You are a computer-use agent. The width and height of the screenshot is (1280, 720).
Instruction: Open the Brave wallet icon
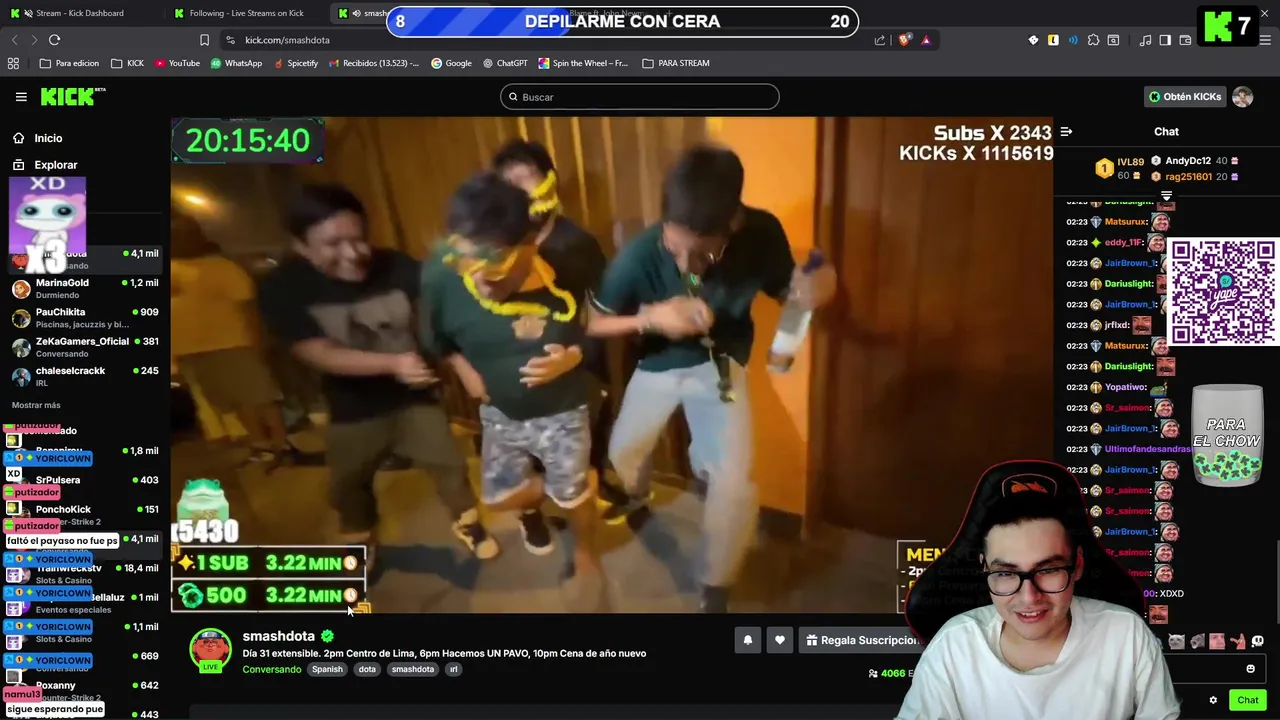point(1185,40)
